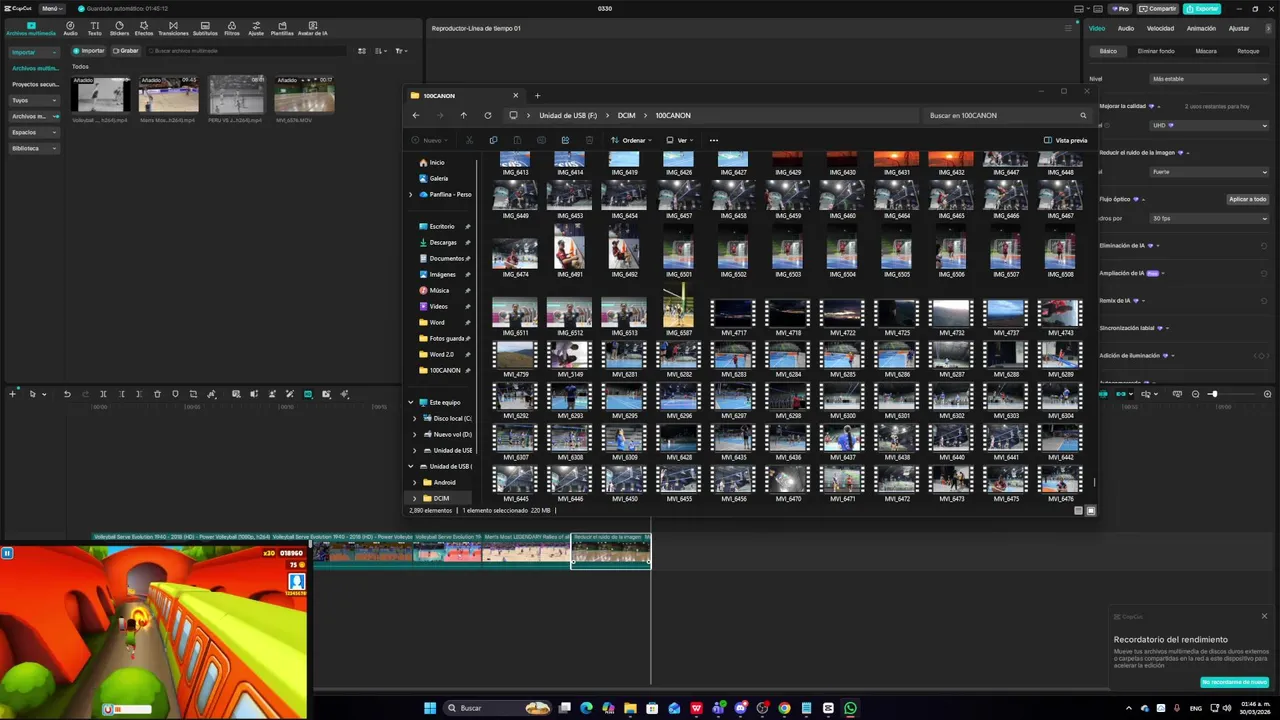Screen dimensions: 1280x720
Task: Expand the Importar section in CapCut sidebar
Action: click(34, 52)
